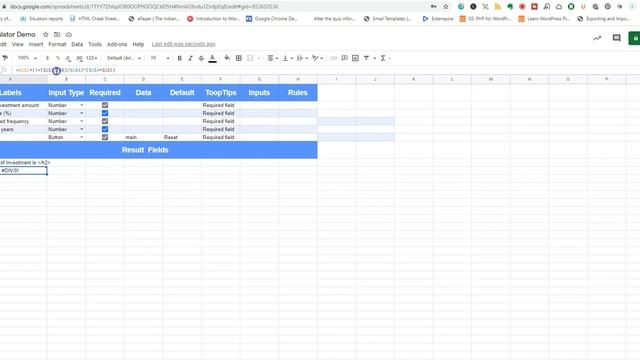This screenshot has width=640, height=360.
Task: Open the text rotation dropdown
Action: [x=317, y=58]
